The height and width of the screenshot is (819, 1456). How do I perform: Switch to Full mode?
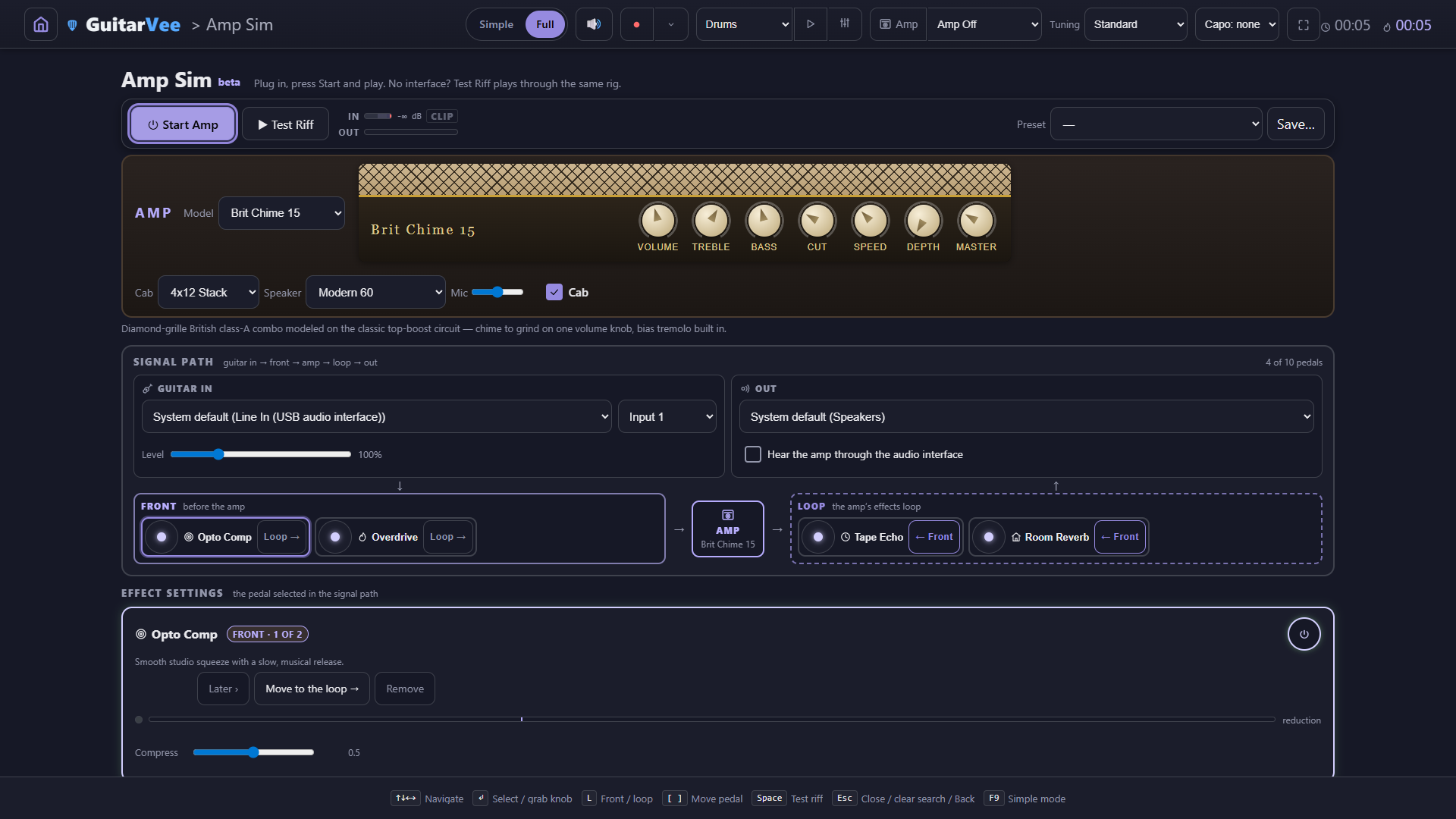click(544, 24)
